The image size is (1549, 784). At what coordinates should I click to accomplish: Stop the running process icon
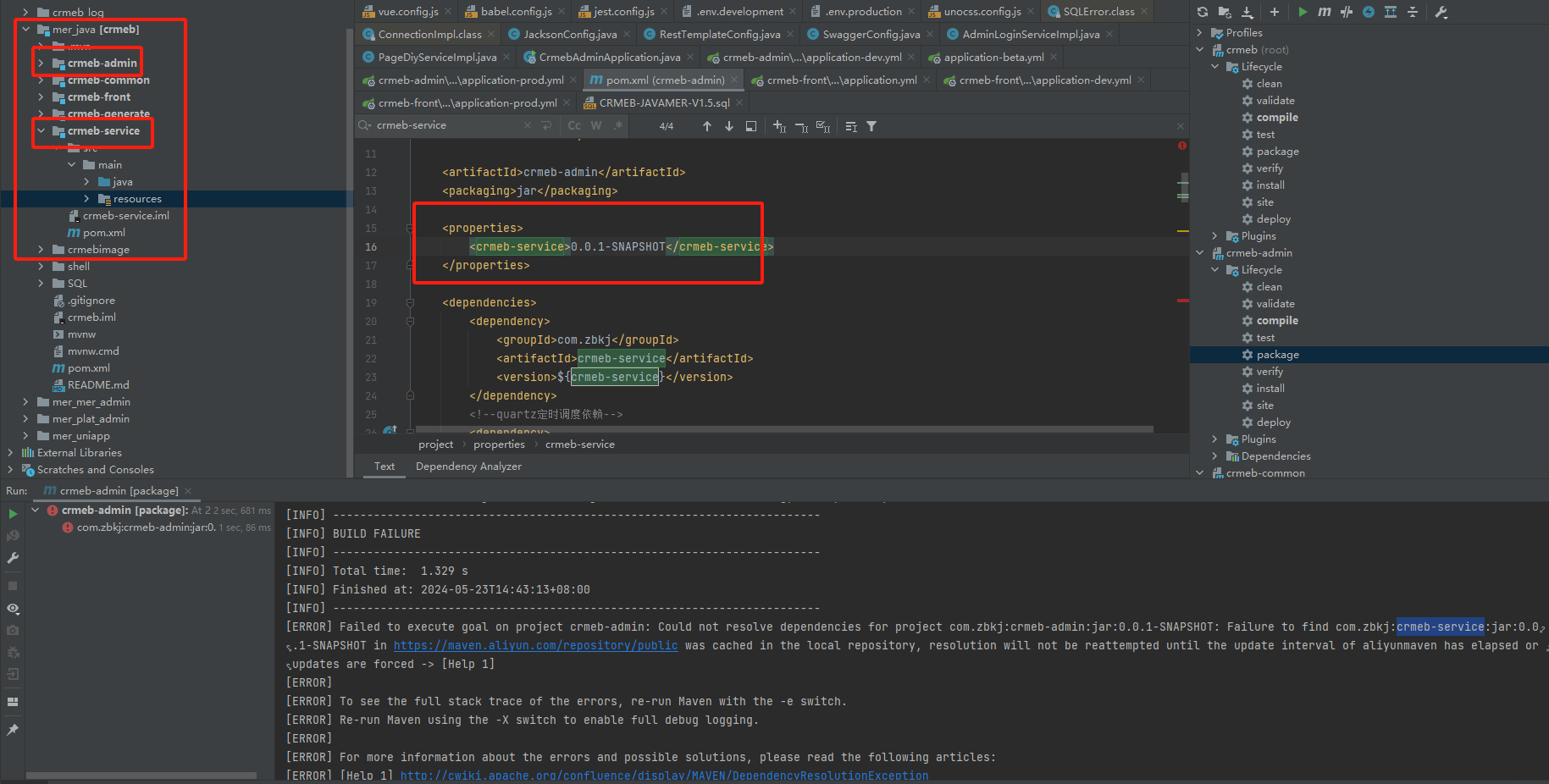[x=13, y=586]
